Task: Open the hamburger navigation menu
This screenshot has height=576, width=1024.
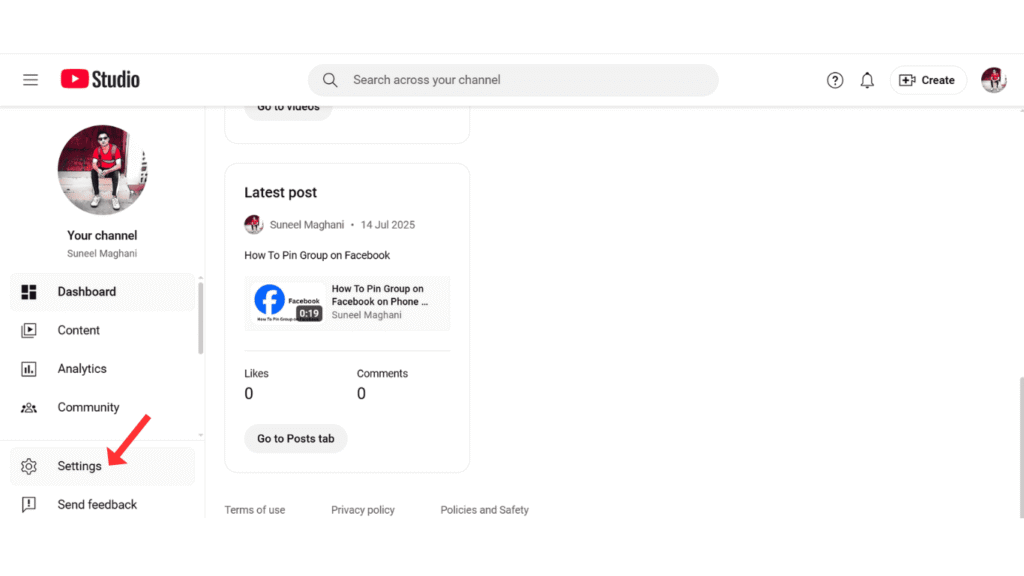Action: pyautogui.click(x=30, y=80)
